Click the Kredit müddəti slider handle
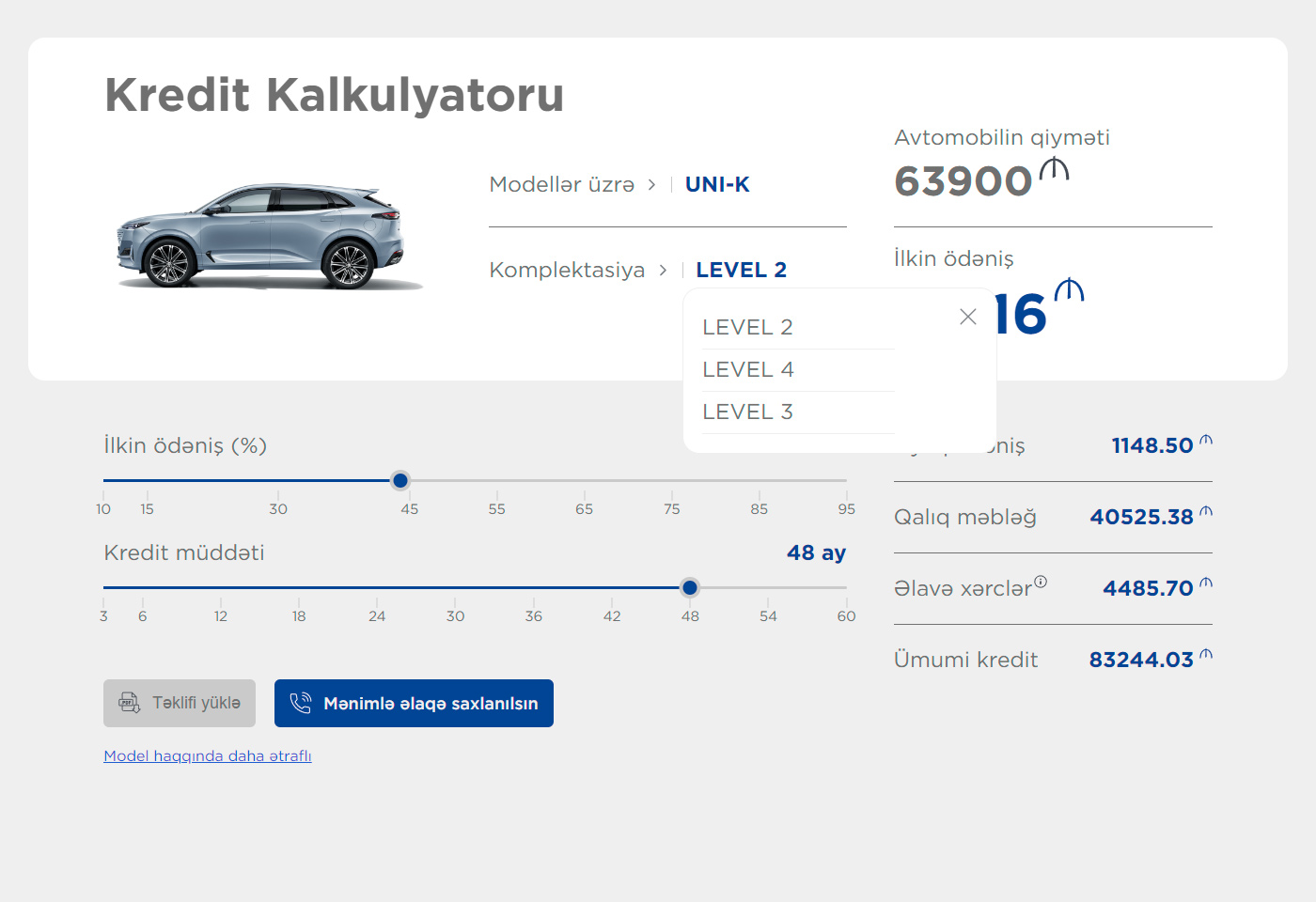The height and width of the screenshot is (902, 1316). click(690, 588)
